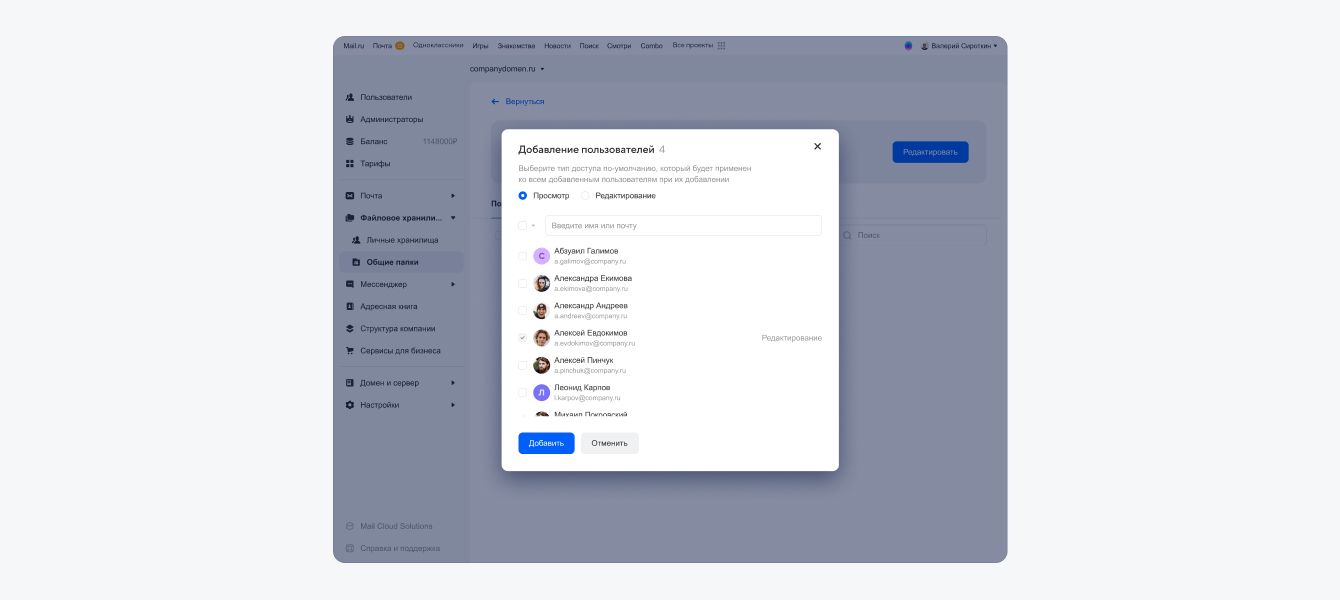1340x600 pixels.
Task: Select the Редактирование radio option
Action: (x=586, y=195)
